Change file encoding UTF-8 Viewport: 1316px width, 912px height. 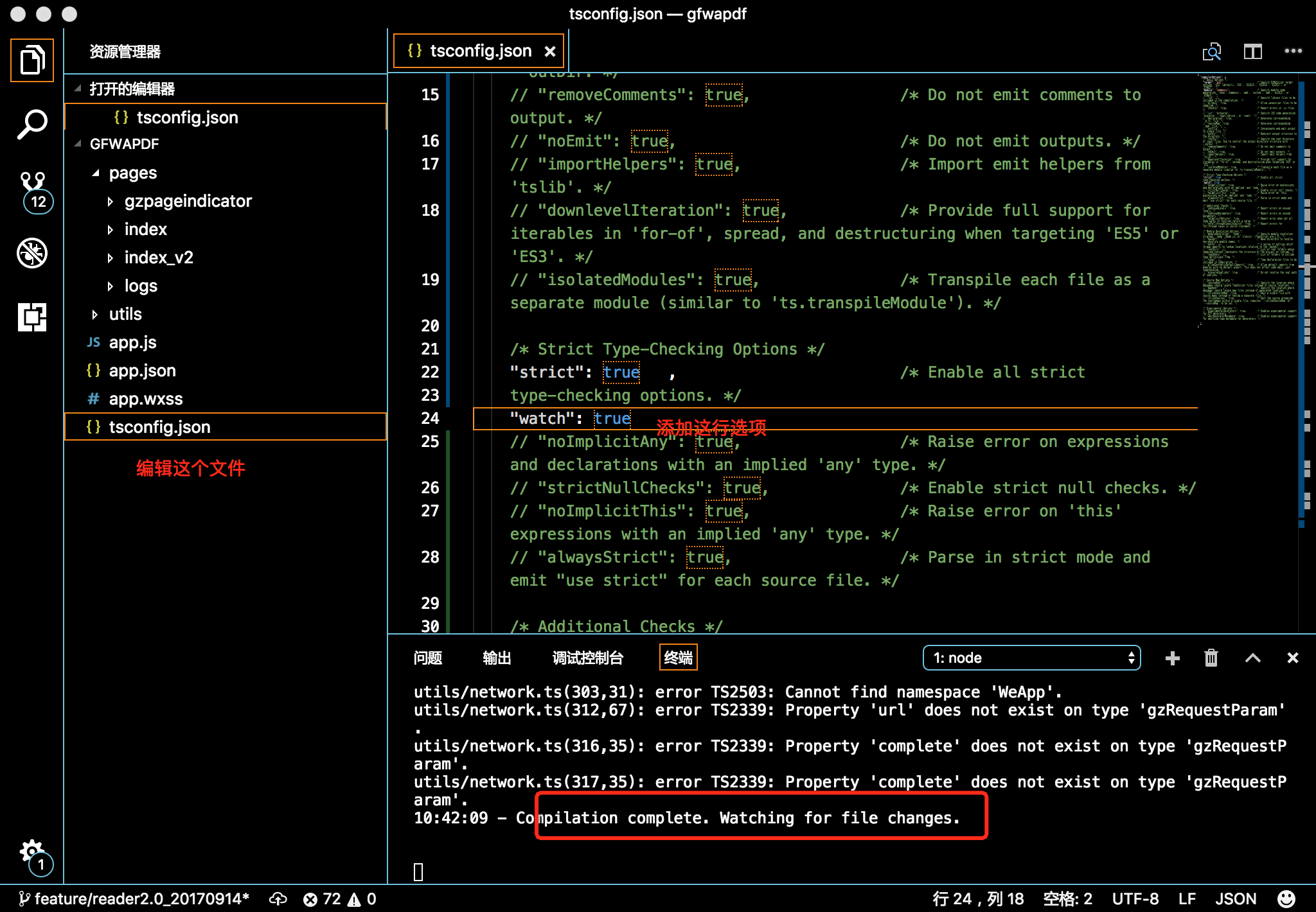1135,899
